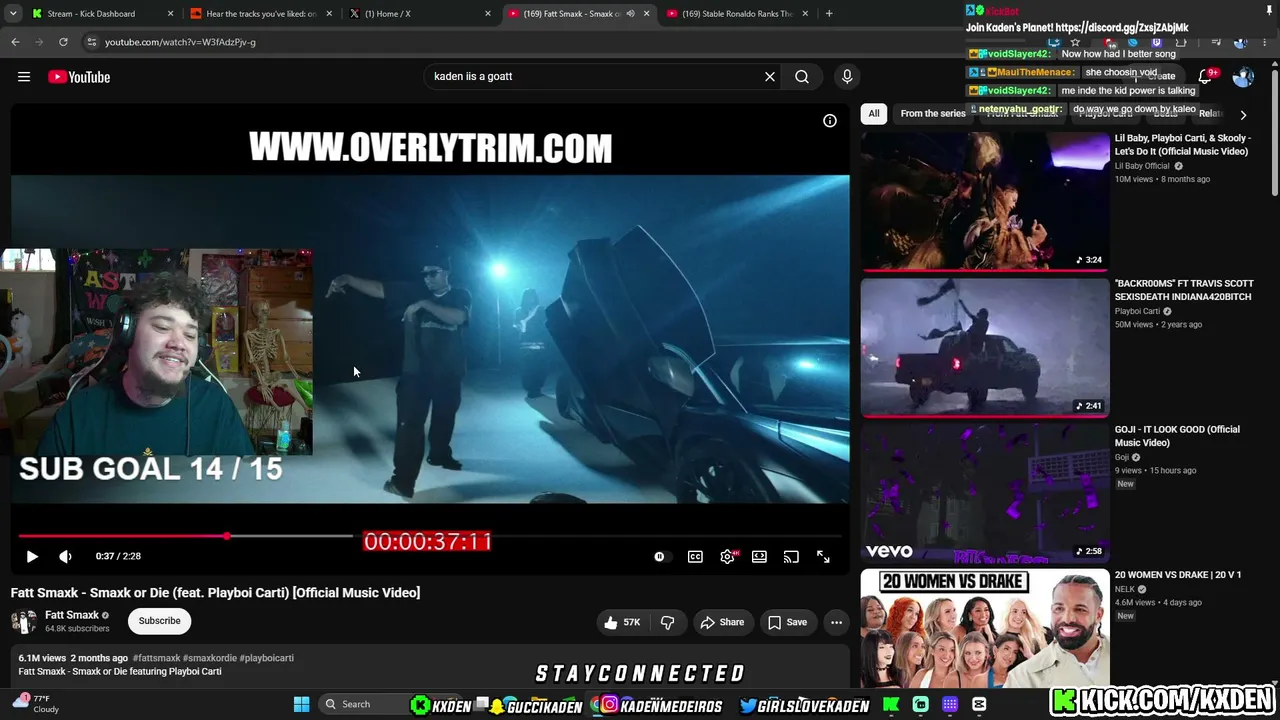Like the Fatt Smaxk video
Viewport: 1280px width, 720px height.
(x=621, y=622)
